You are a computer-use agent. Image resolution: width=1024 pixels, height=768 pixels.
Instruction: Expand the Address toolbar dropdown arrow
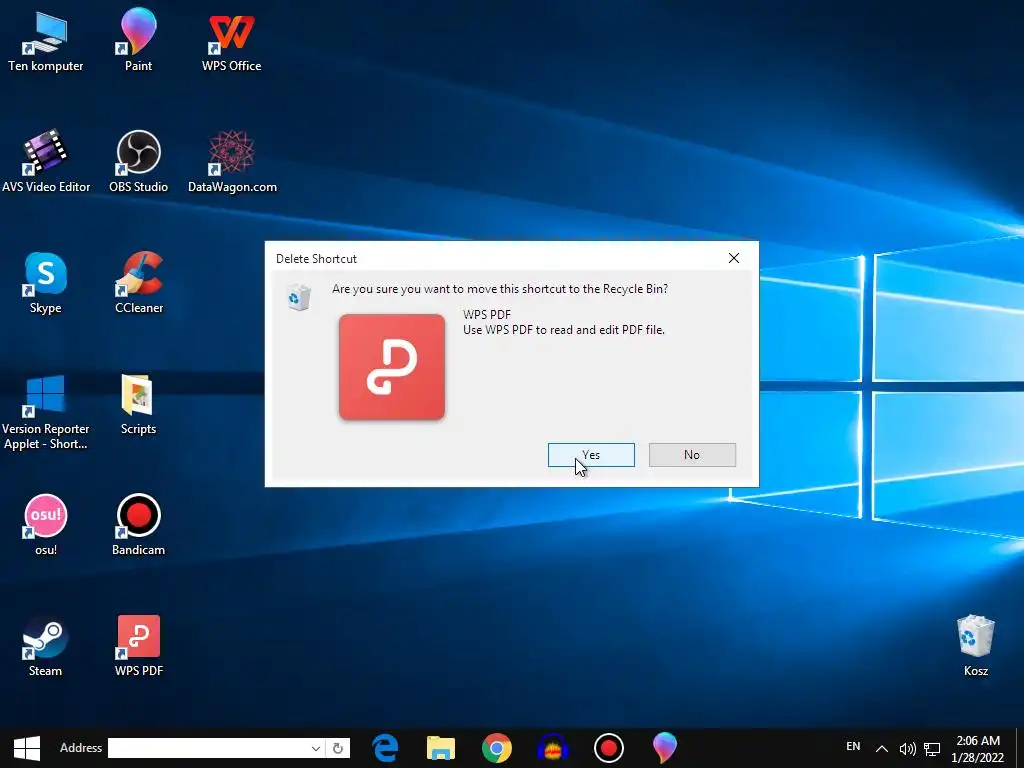pos(315,748)
